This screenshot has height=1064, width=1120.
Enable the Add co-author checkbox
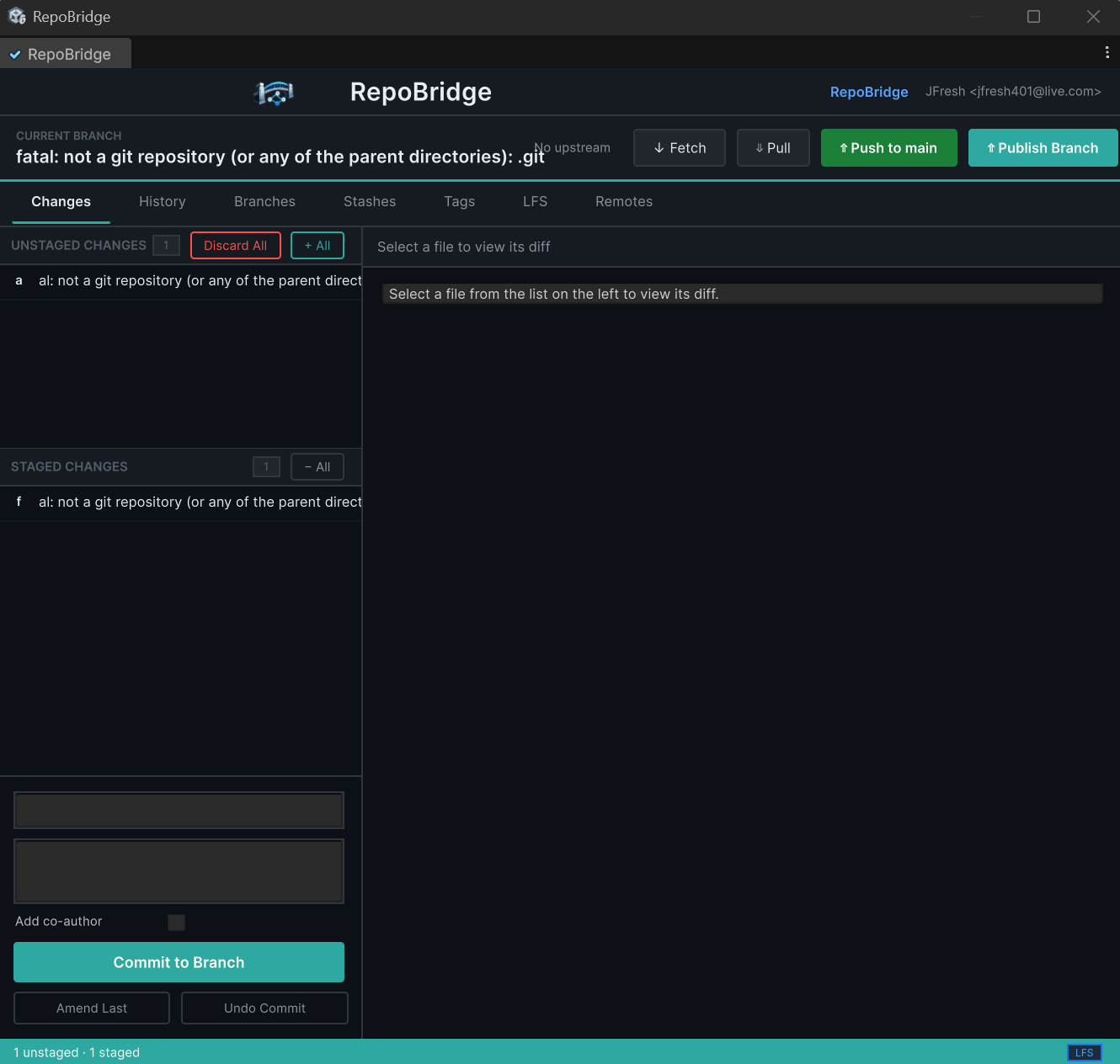click(x=176, y=922)
